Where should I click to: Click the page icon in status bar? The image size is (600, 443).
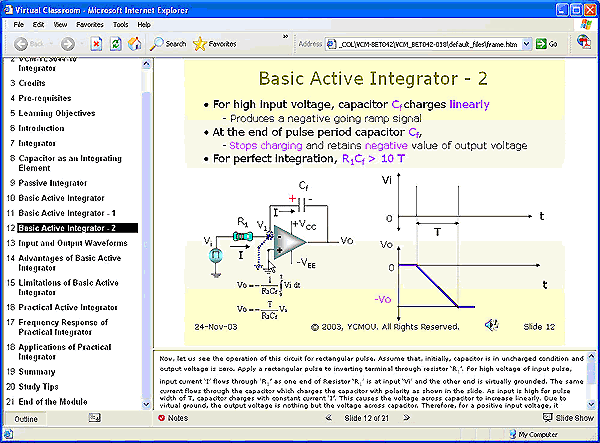point(8,434)
